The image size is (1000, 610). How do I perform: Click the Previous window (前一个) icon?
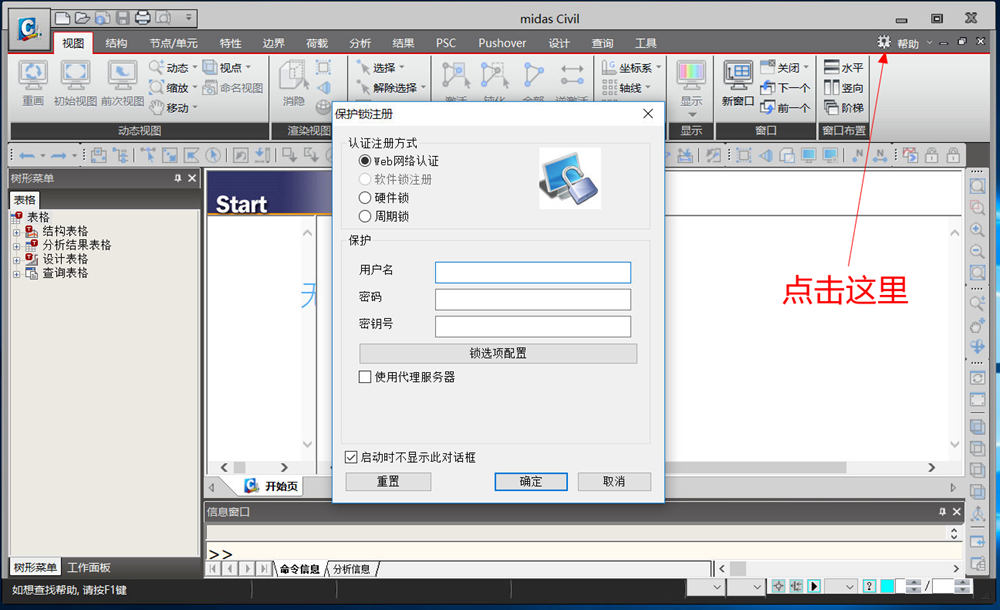coord(767,107)
